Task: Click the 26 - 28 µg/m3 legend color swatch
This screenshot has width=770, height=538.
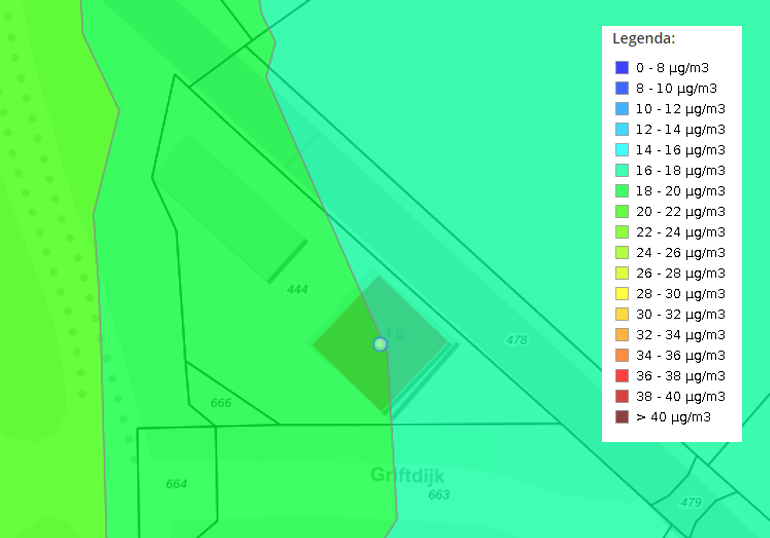Action: tap(622, 273)
